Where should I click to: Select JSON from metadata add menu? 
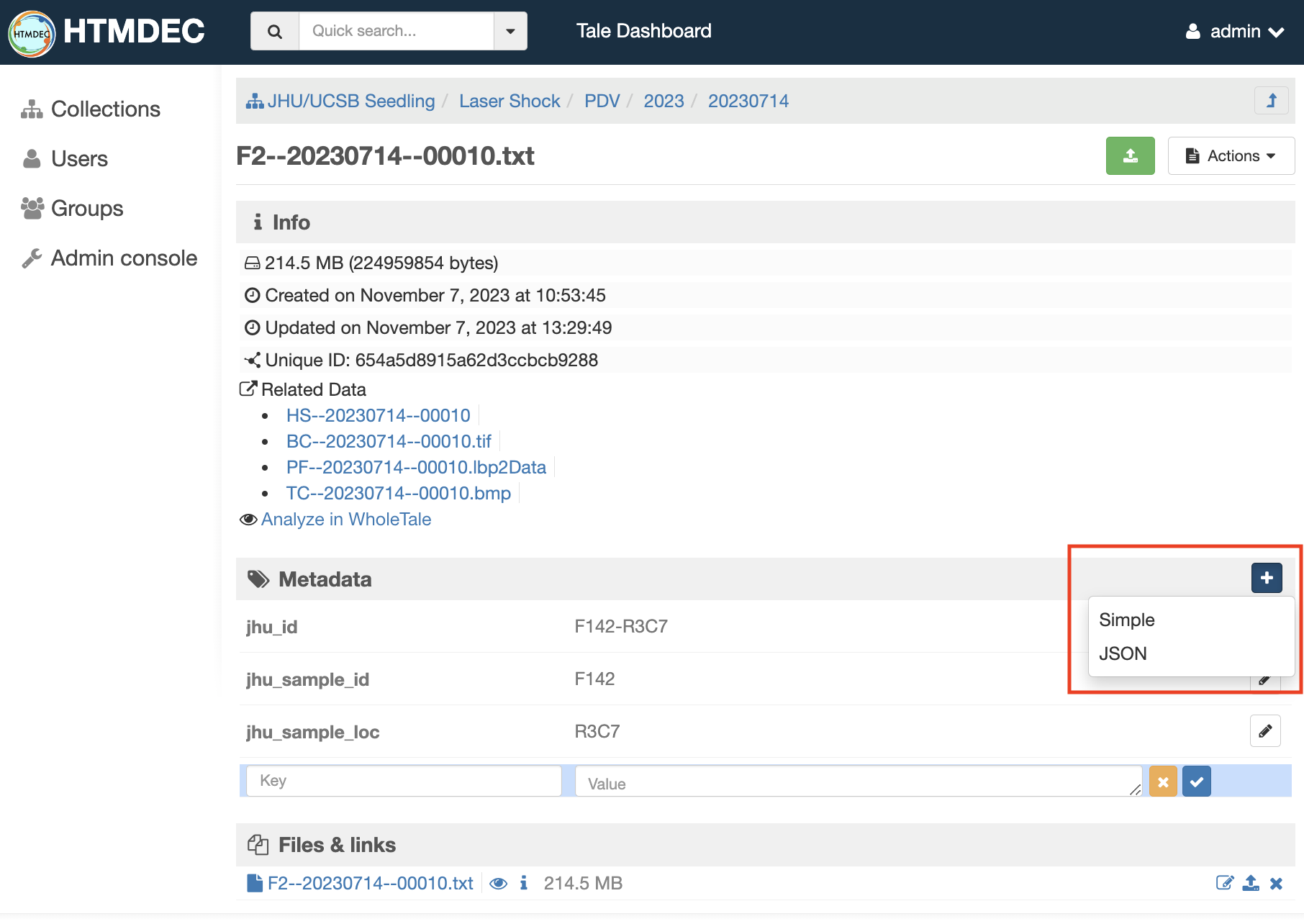[1123, 653]
